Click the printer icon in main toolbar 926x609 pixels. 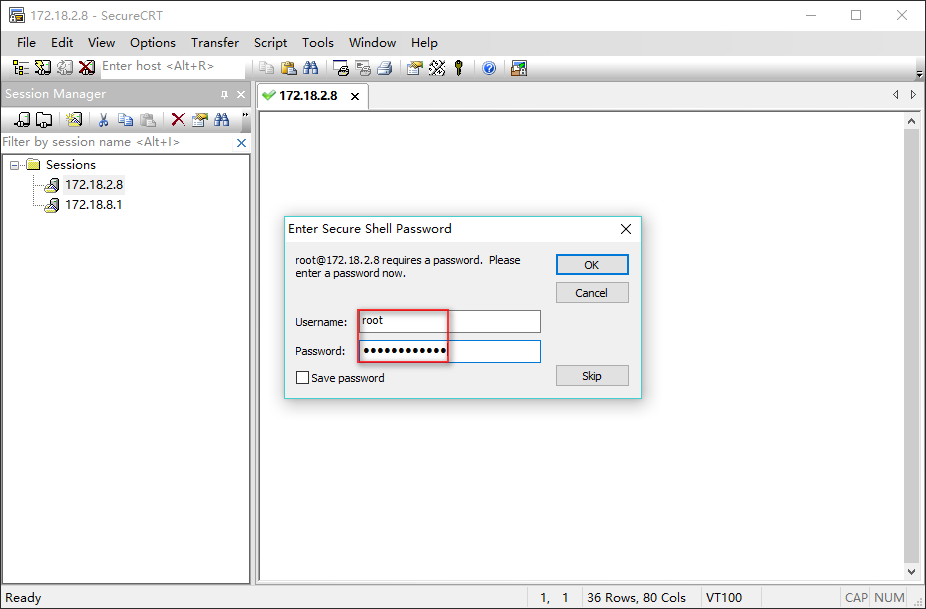(x=384, y=68)
